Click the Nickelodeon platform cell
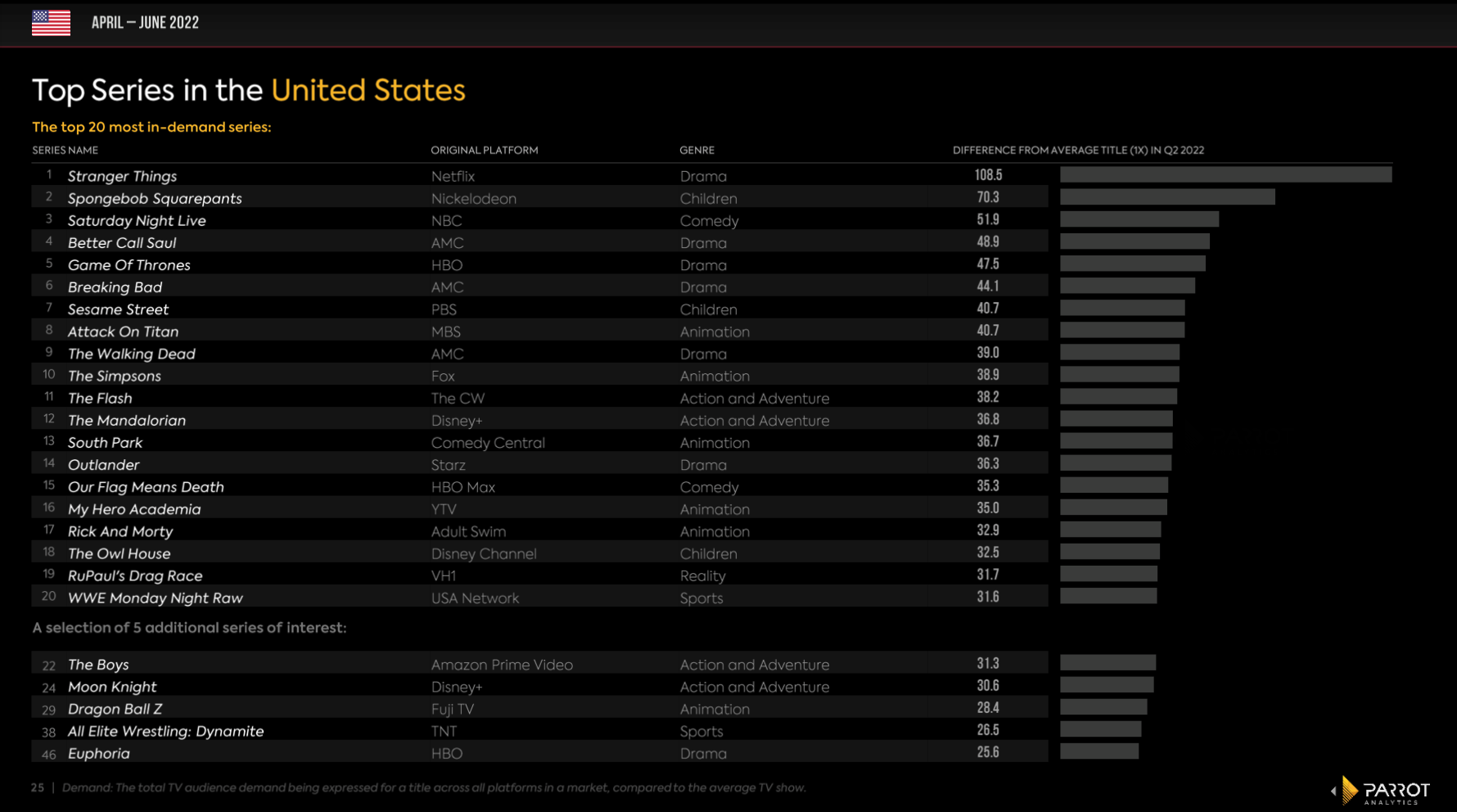Viewport: 1457px width, 812px height. [474, 198]
